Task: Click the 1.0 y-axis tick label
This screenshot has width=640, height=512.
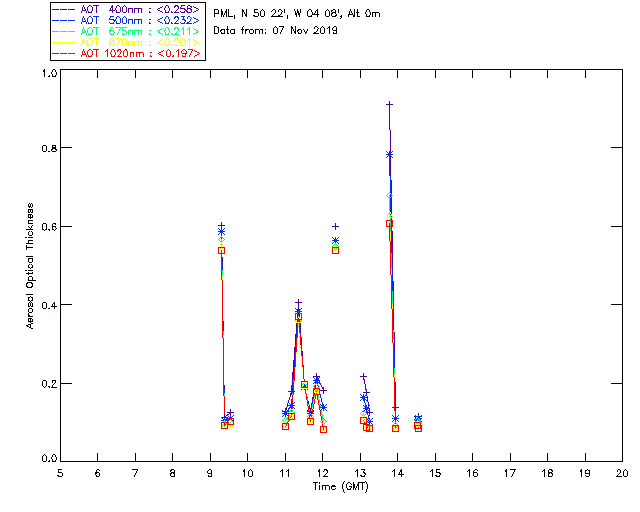Action: (x=49, y=73)
